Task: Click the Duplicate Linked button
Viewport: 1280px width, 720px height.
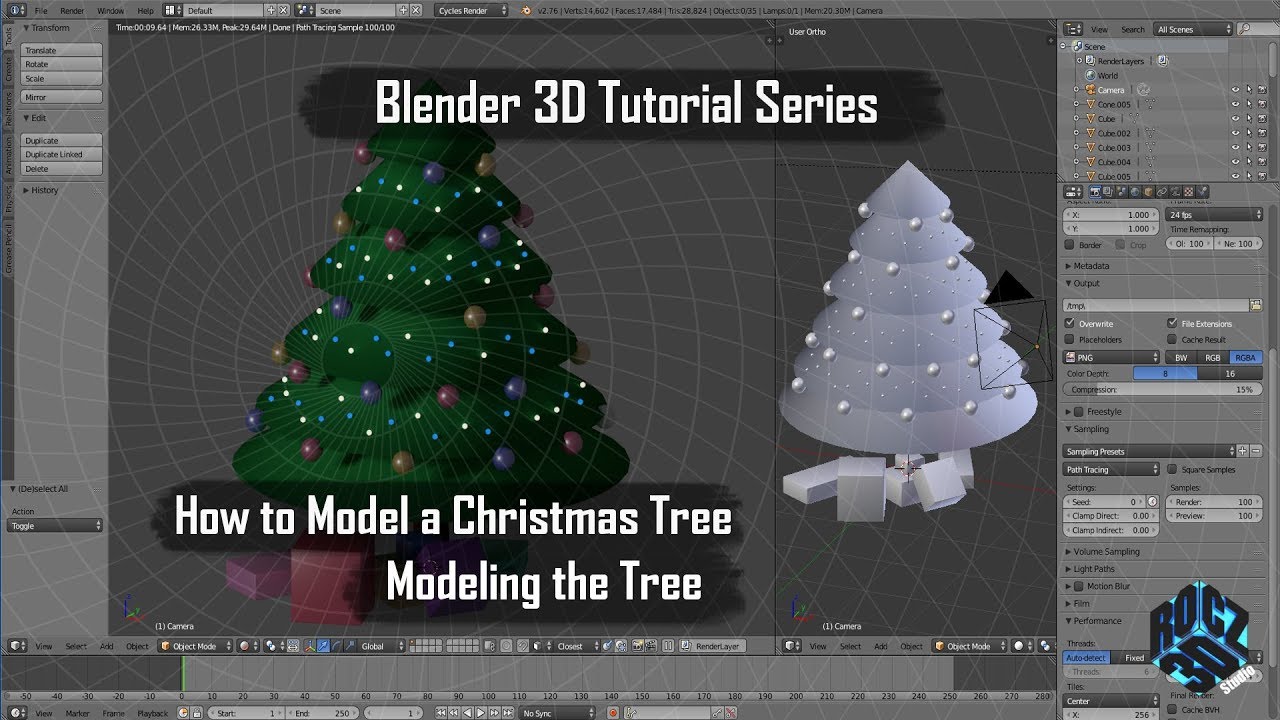Action: pyautogui.click(x=62, y=155)
